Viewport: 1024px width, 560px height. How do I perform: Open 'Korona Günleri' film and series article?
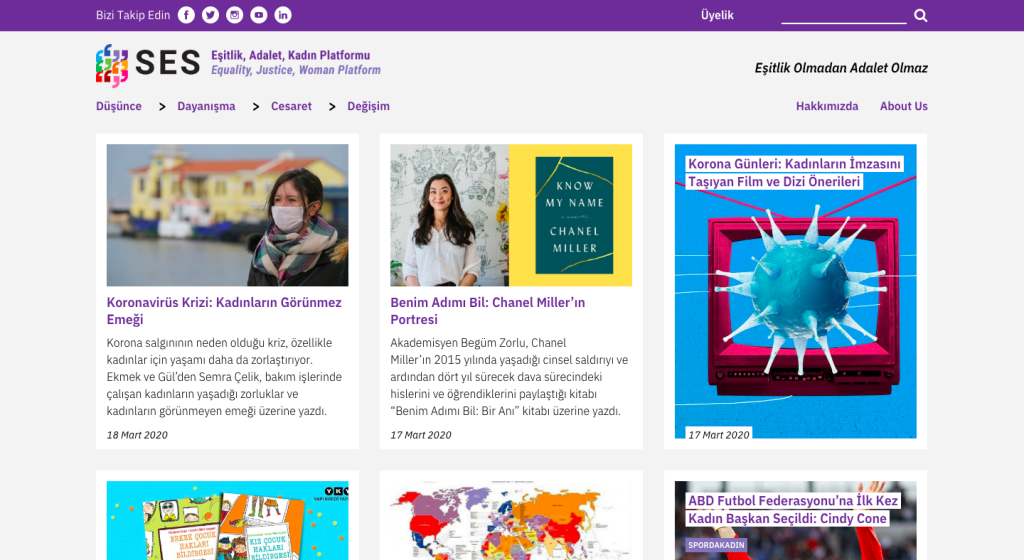pos(794,173)
